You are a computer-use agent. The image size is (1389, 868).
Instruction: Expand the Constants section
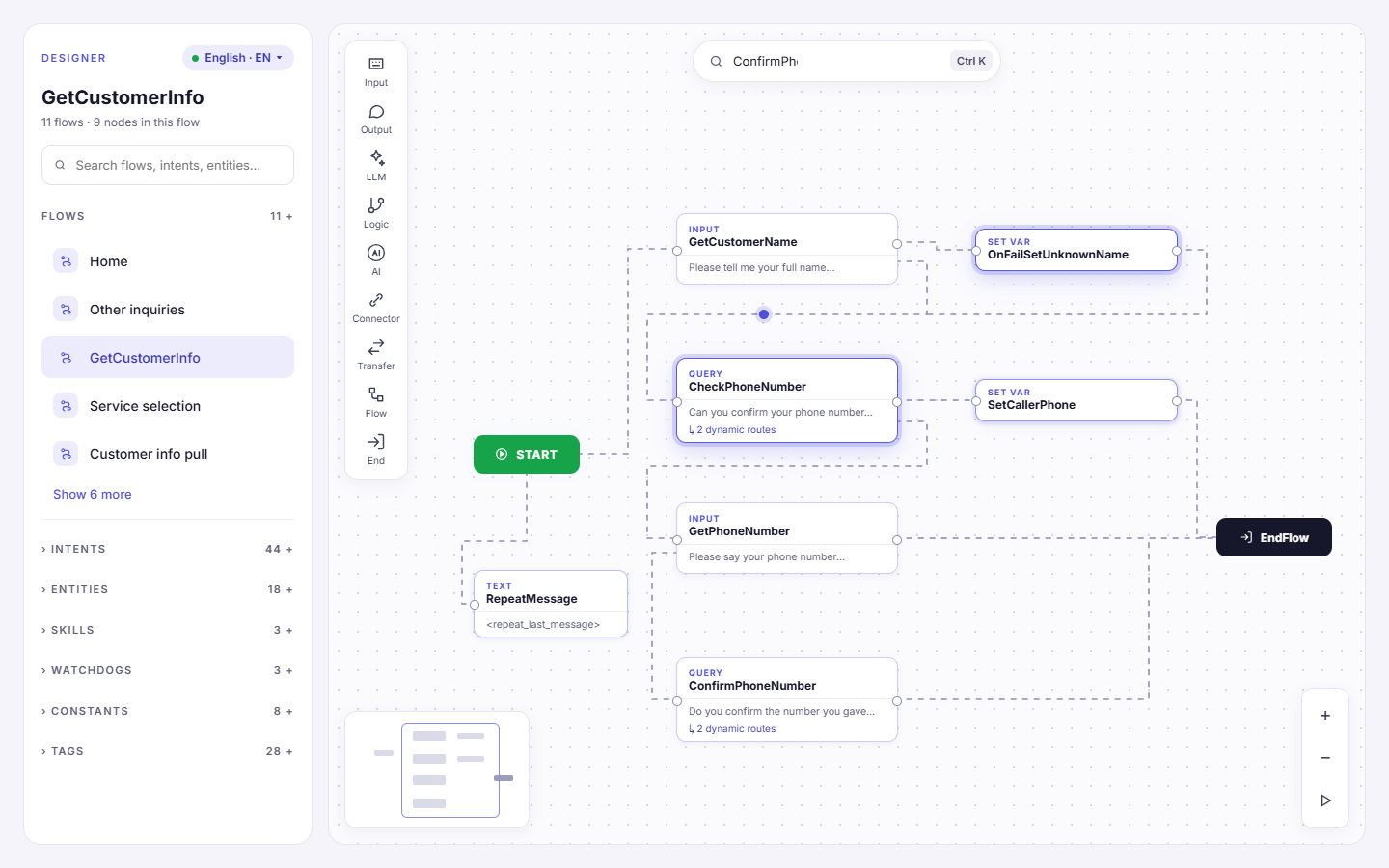[168, 711]
